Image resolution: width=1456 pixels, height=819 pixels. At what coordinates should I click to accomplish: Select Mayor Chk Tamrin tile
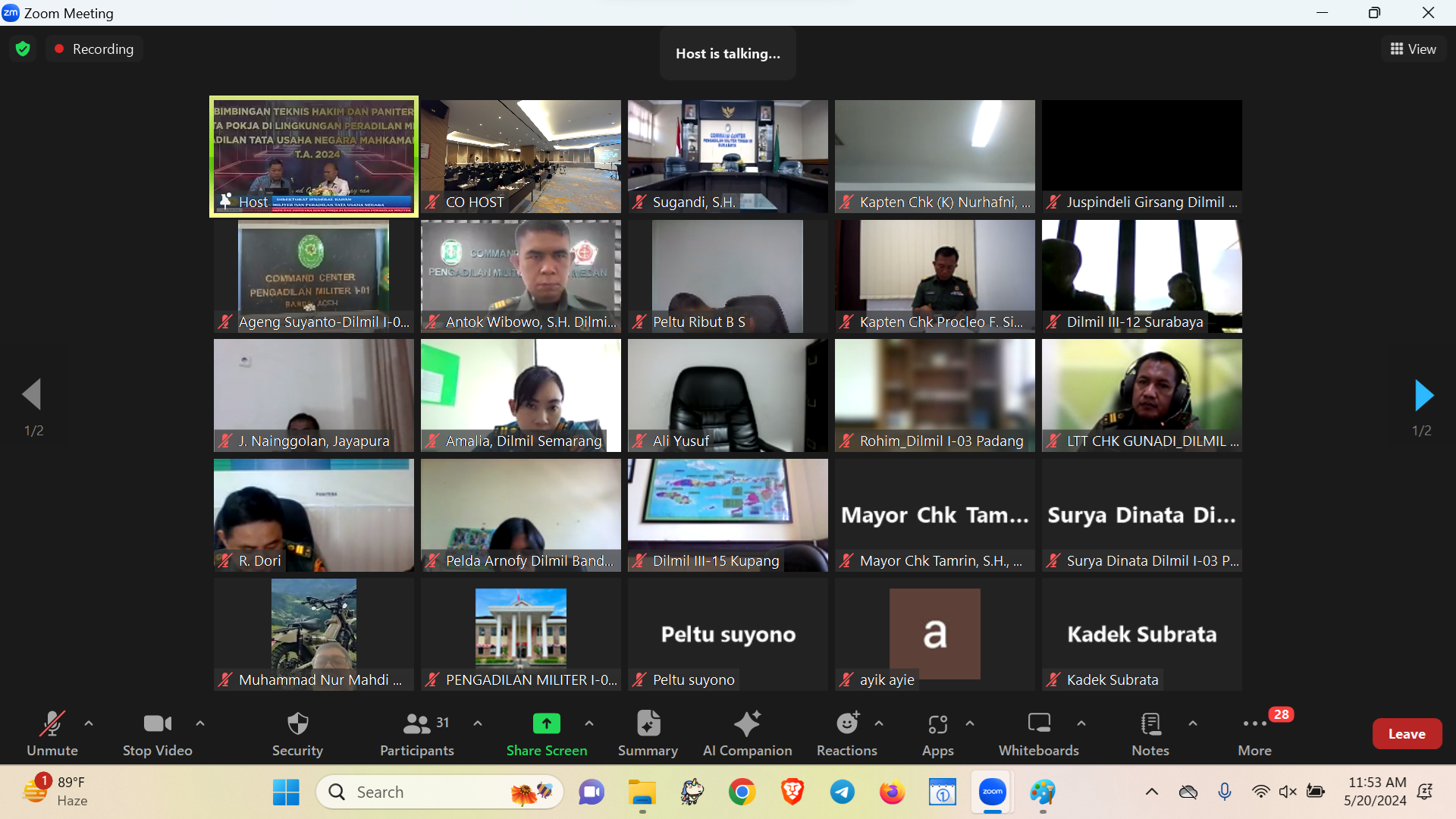[x=935, y=515]
